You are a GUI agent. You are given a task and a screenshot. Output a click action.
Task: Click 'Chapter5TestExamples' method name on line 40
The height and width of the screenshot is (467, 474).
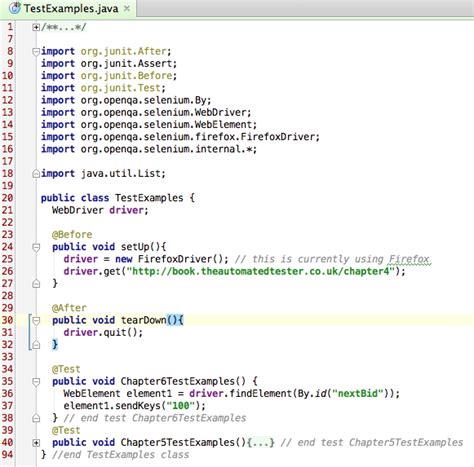(x=177, y=443)
